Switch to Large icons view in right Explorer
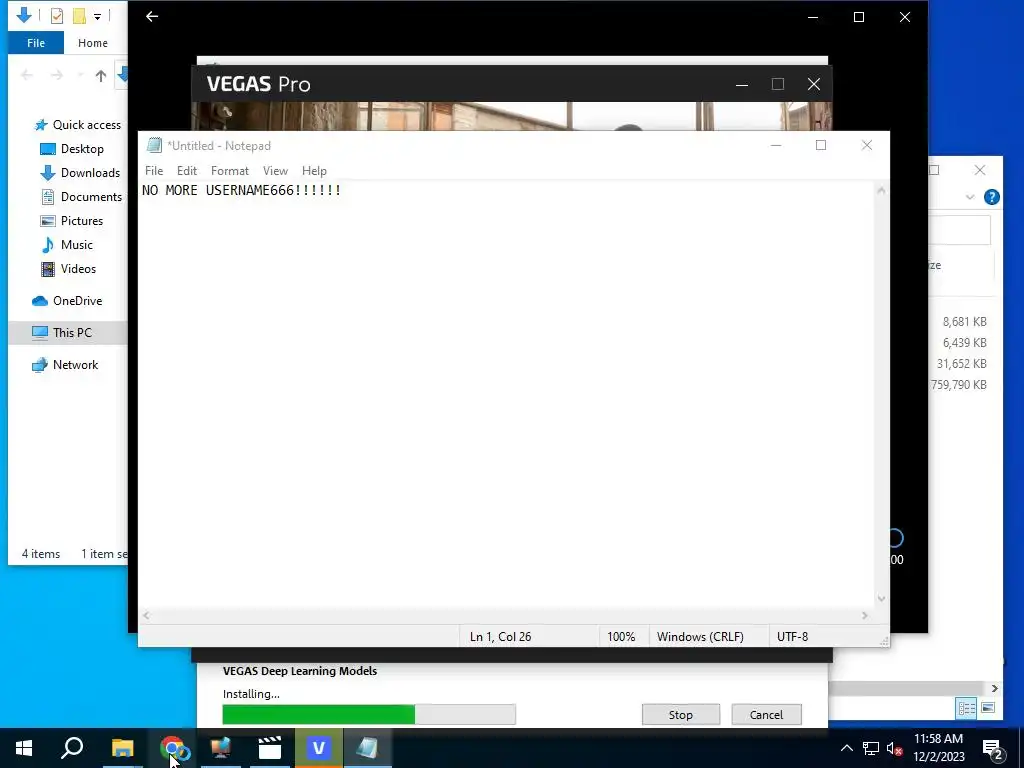 tap(987, 707)
